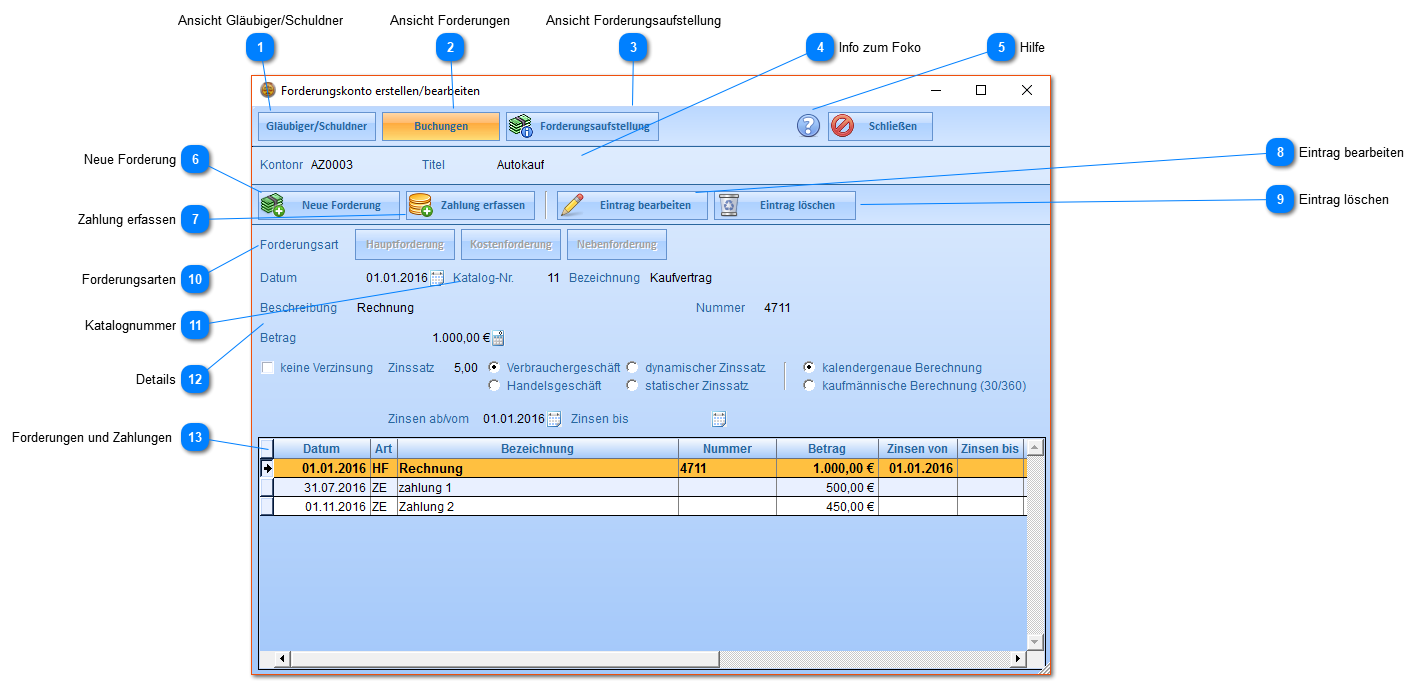Click the Titel value Autokauf
The width and height of the screenshot is (1420, 684).
521,164
